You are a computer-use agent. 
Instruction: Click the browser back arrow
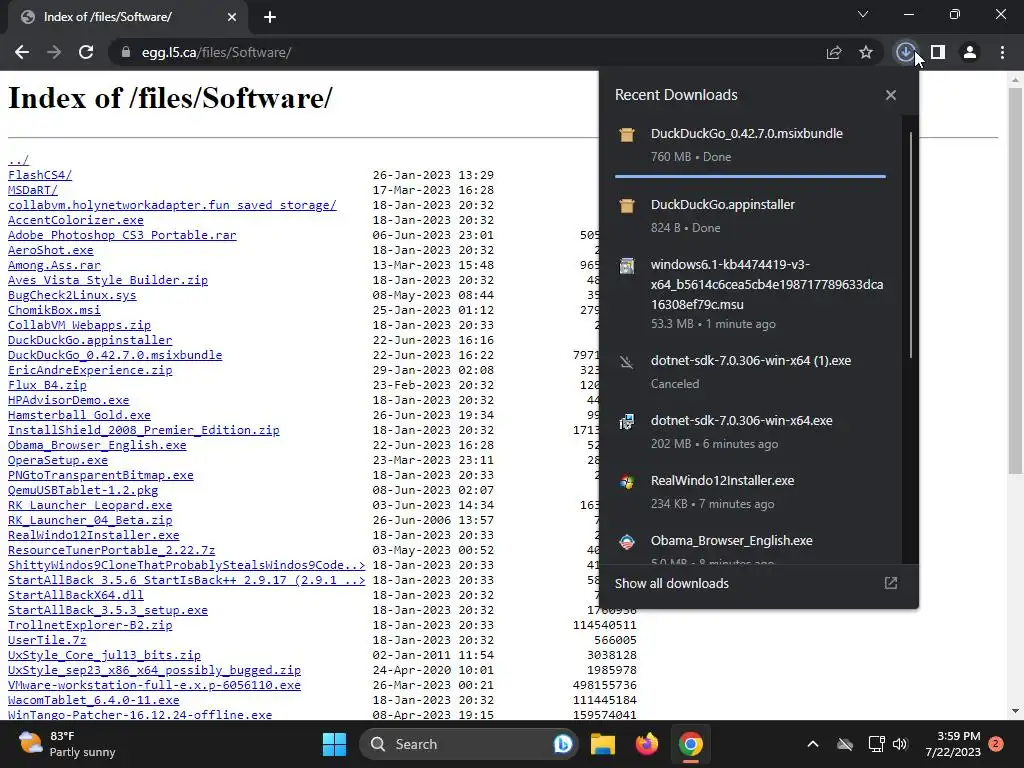click(22, 52)
